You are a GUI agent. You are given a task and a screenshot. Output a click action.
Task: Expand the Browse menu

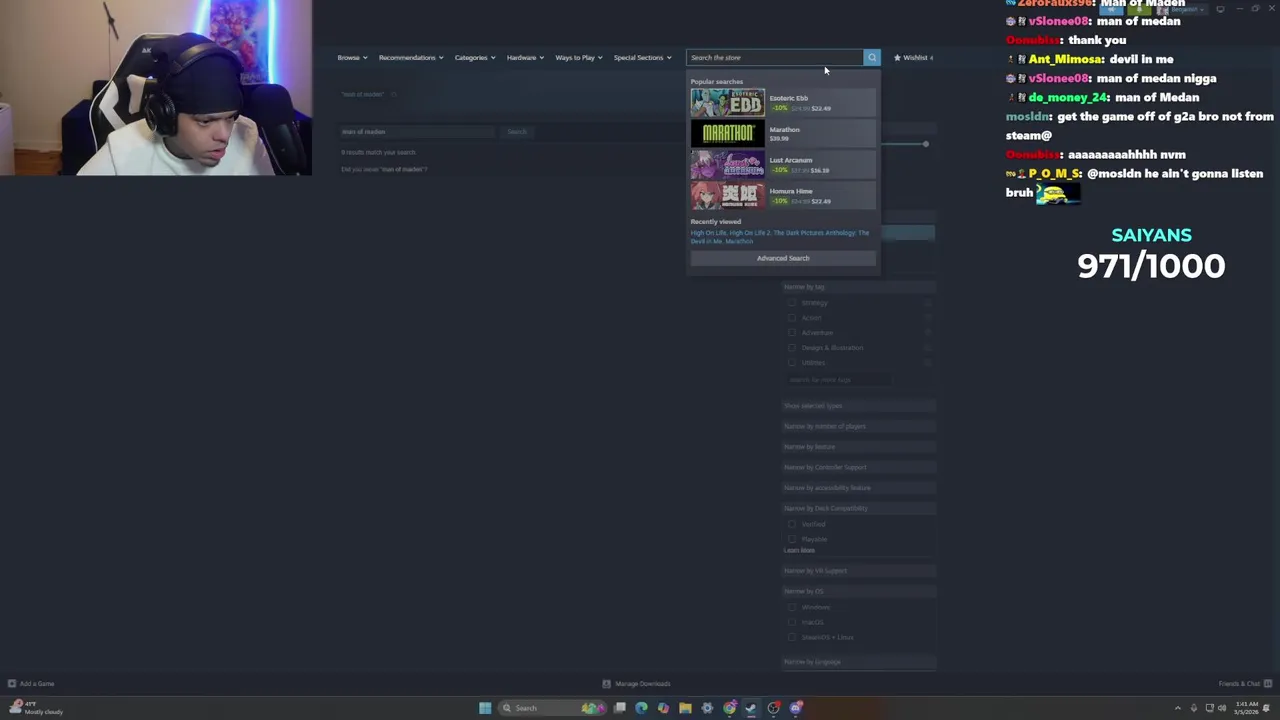click(352, 58)
